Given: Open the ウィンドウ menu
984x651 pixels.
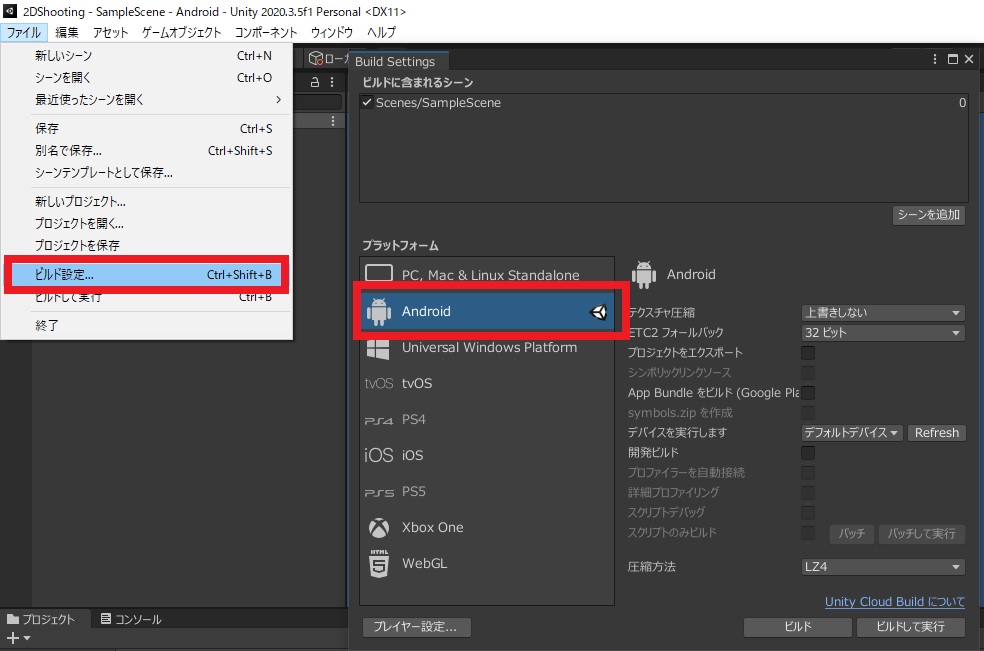Looking at the screenshot, I should click(x=332, y=32).
